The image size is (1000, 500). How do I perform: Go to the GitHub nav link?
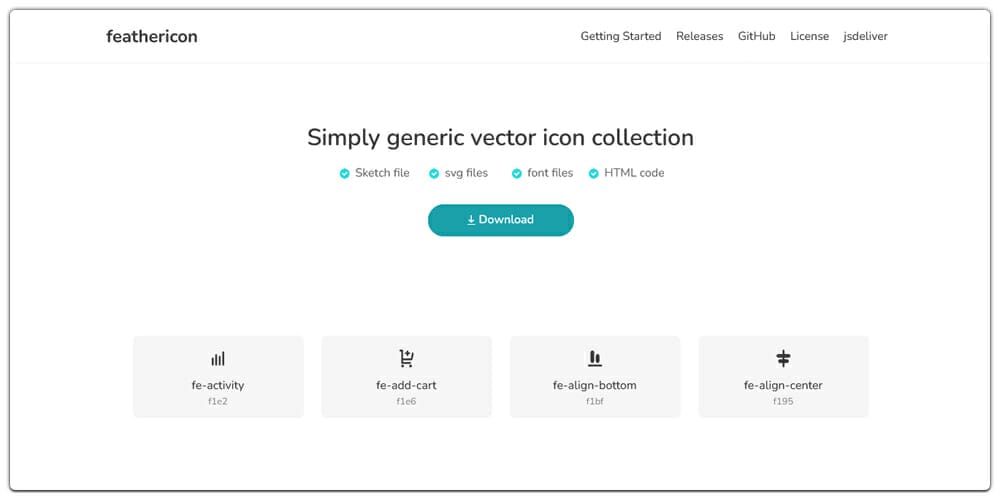[x=756, y=36]
